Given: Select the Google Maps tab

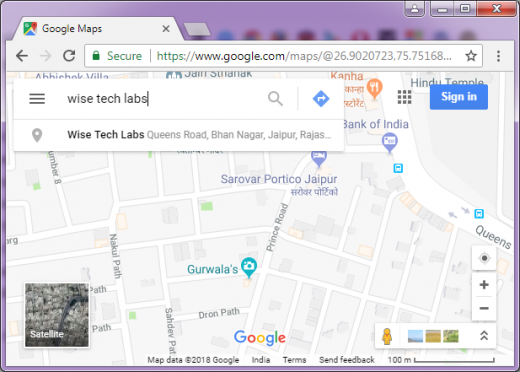Looking at the screenshot, I should (97, 29).
